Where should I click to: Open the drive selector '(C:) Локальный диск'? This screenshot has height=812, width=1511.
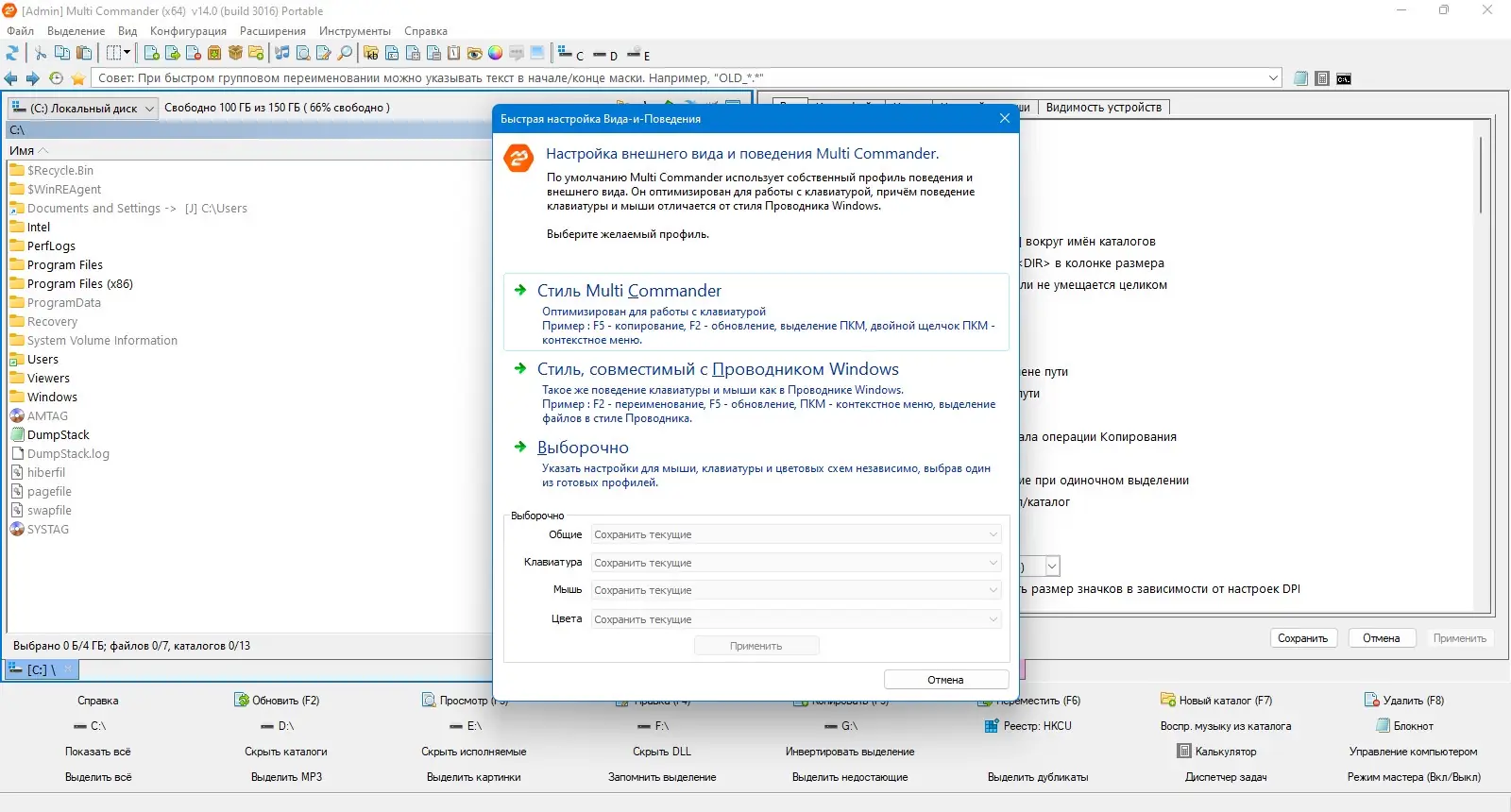83,108
